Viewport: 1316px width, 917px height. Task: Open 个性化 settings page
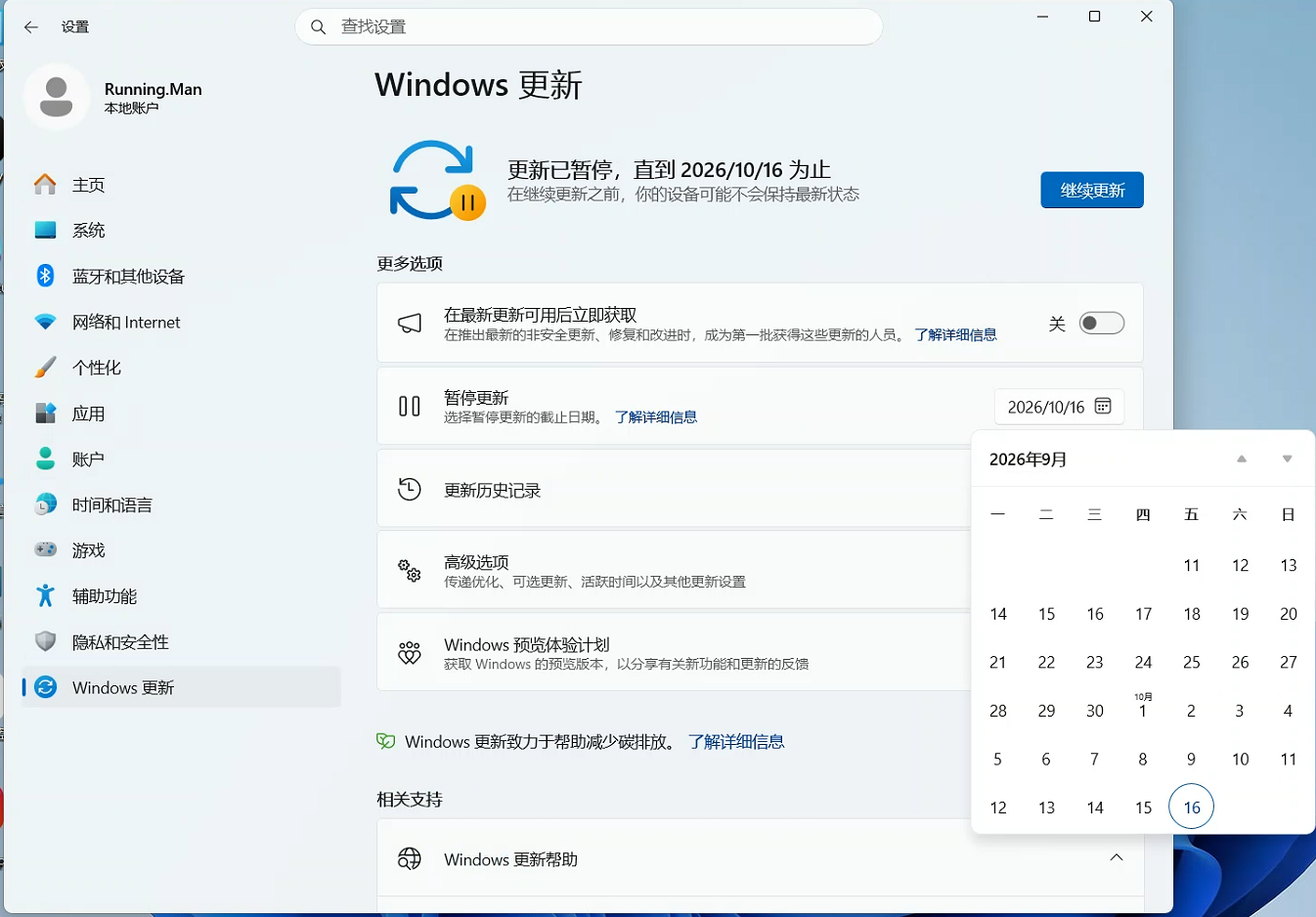(x=181, y=369)
